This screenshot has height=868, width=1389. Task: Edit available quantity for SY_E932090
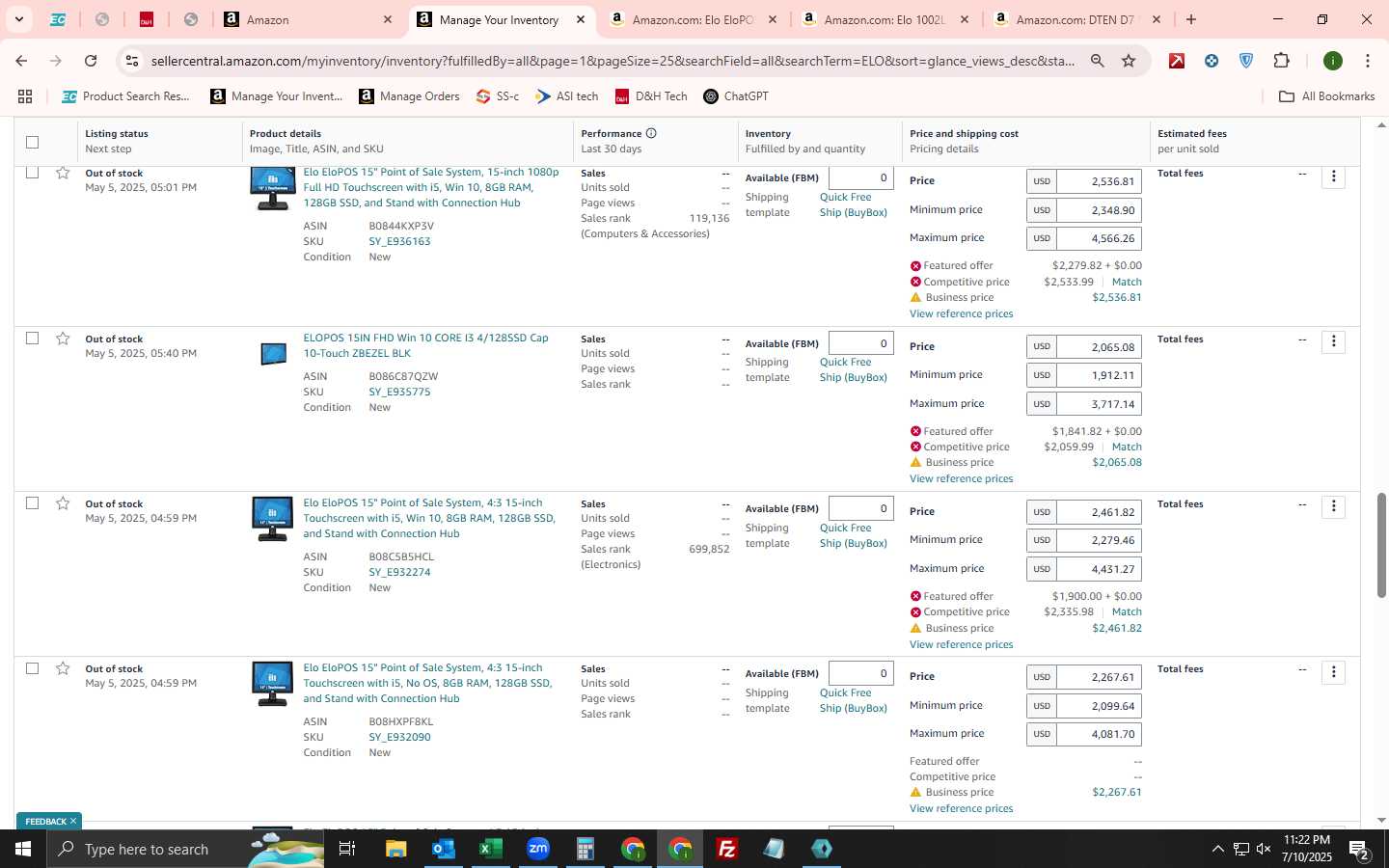[x=860, y=673]
